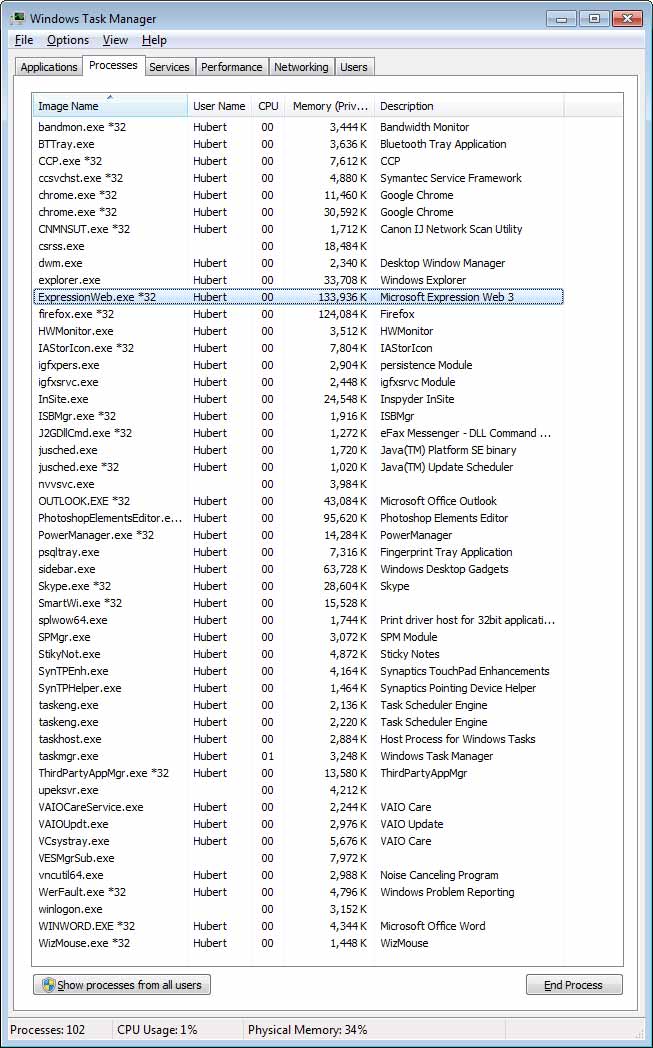Select the VESMgrSub.exe process
Viewport: 653px width, 1048px height.
(x=298, y=858)
